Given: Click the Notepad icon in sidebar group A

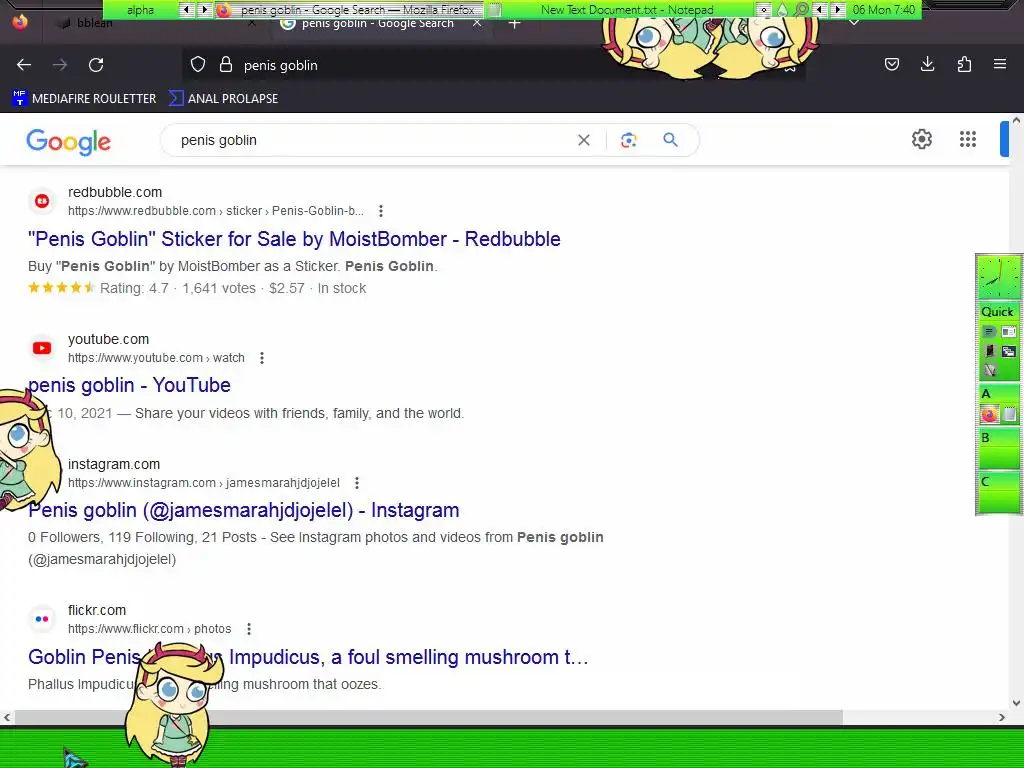Looking at the screenshot, I should point(1010,414).
